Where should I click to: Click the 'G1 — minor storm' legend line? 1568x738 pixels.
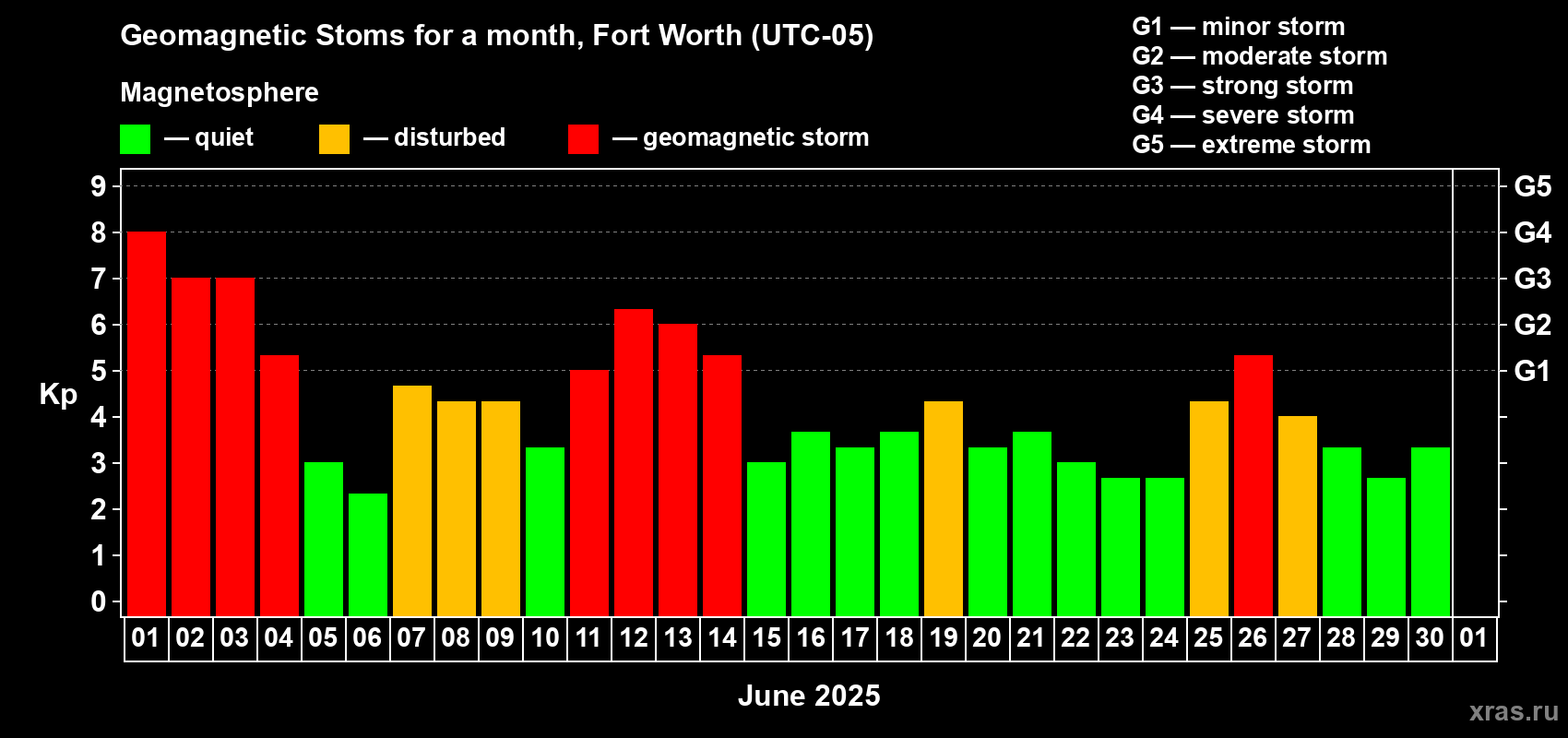(1239, 27)
